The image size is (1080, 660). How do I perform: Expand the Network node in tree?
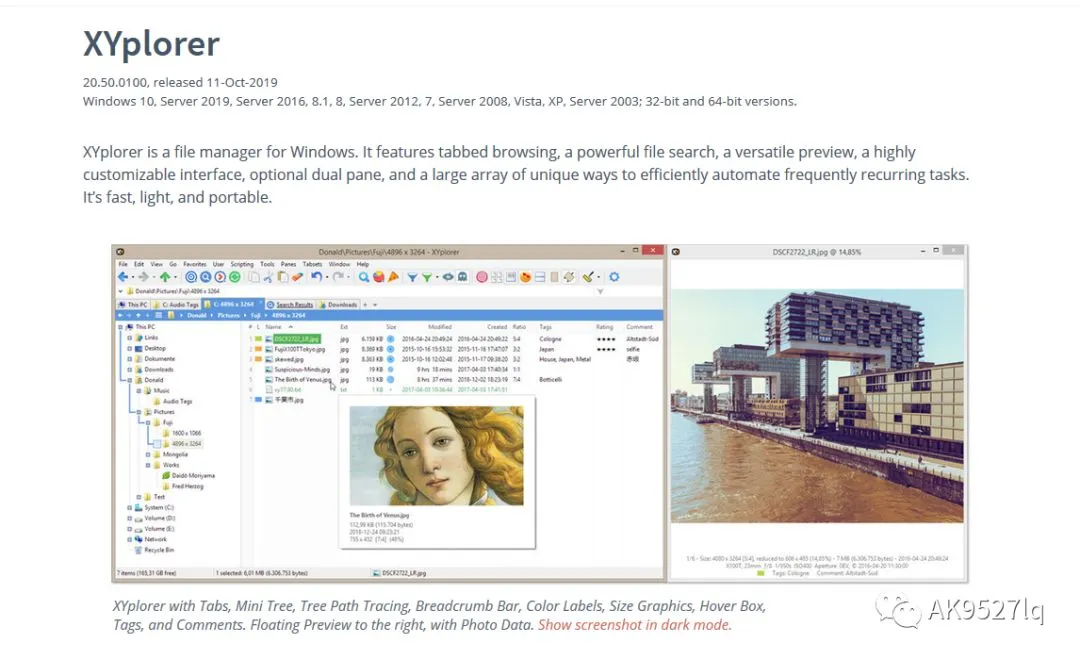pyautogui.click(x=129, y=539)
